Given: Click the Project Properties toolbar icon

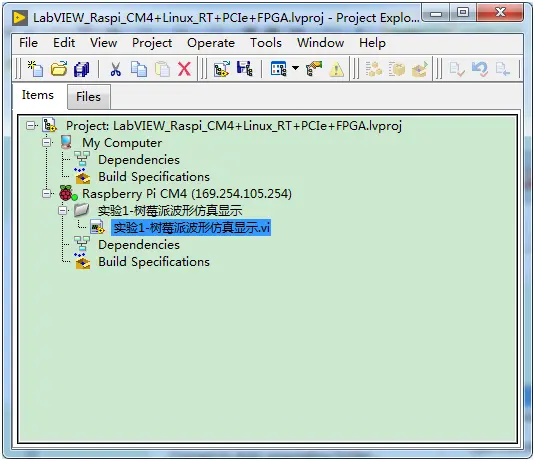Looking at the screenshot, I should (x=314, y=69).
